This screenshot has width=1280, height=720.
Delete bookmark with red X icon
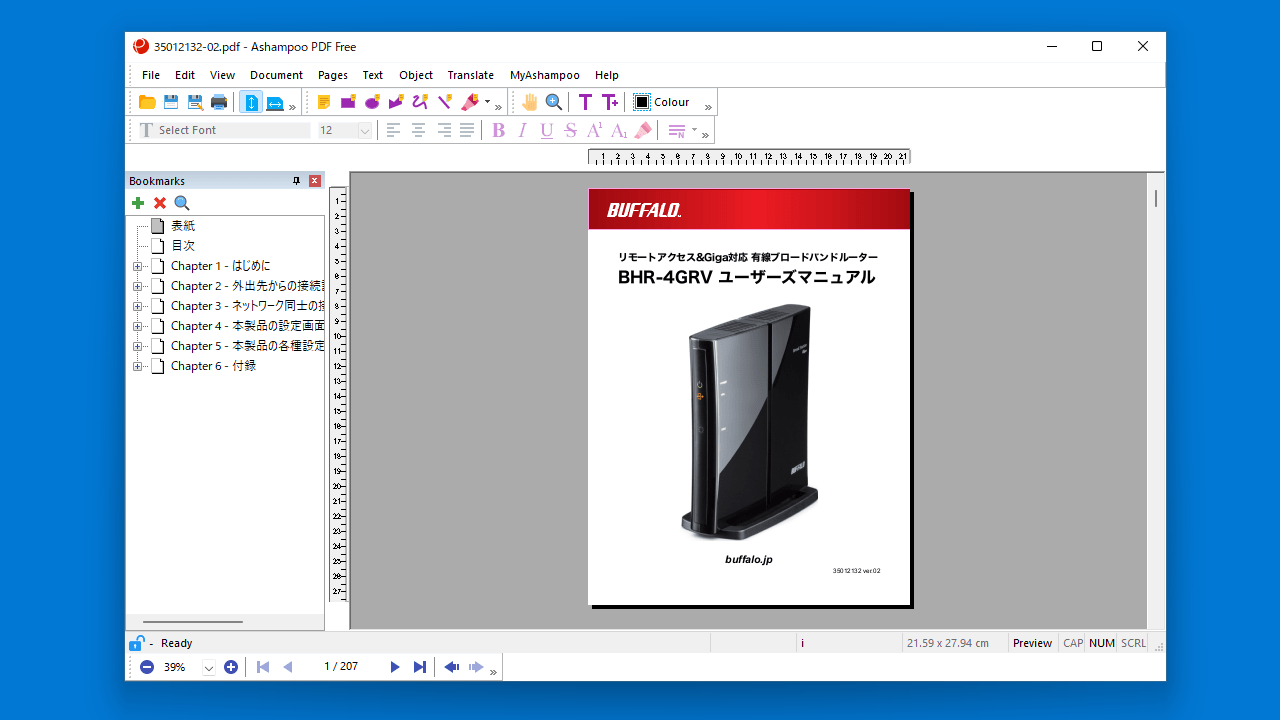160,203
